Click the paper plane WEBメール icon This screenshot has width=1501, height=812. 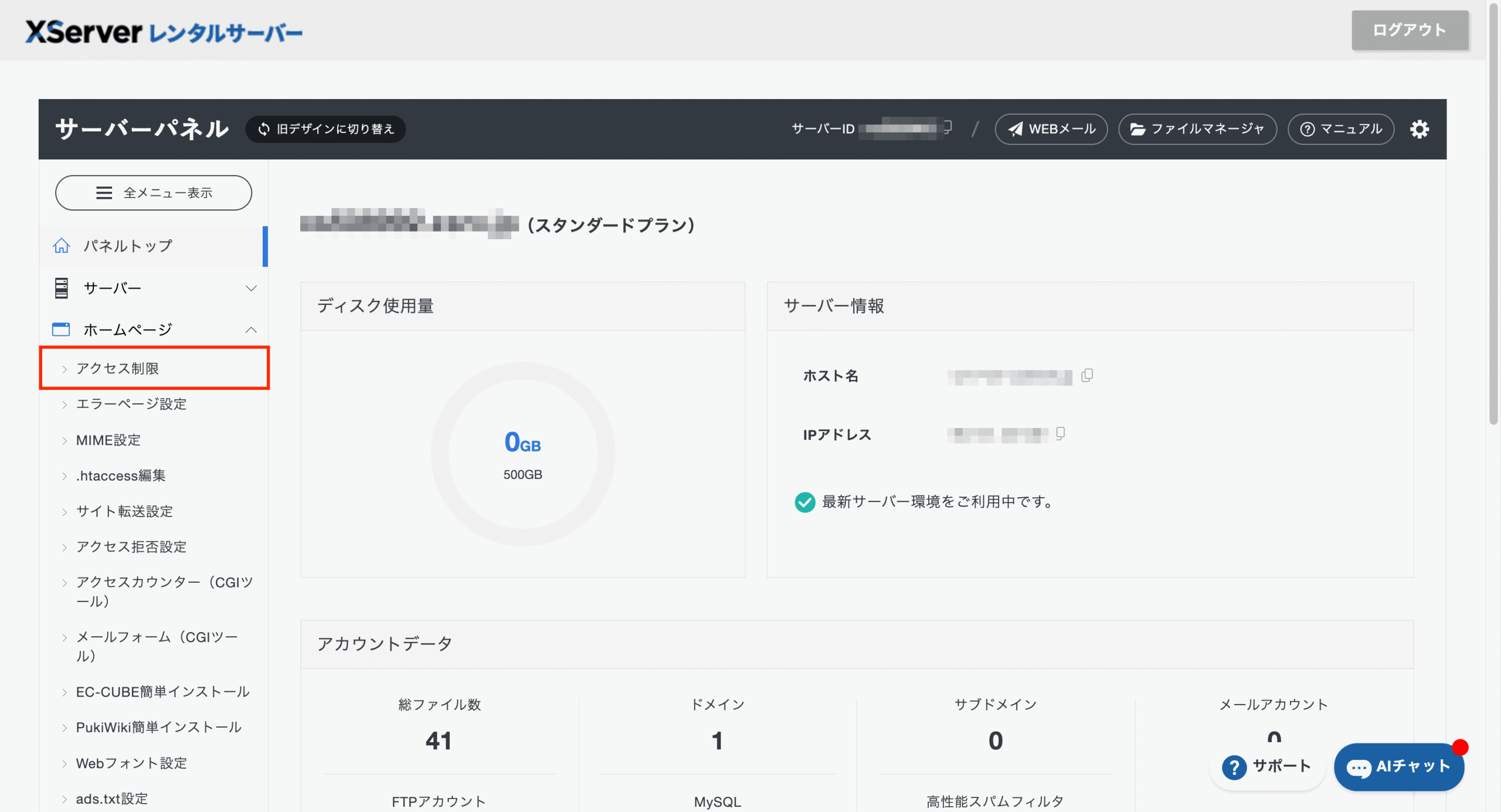(x=1016, y=129)
